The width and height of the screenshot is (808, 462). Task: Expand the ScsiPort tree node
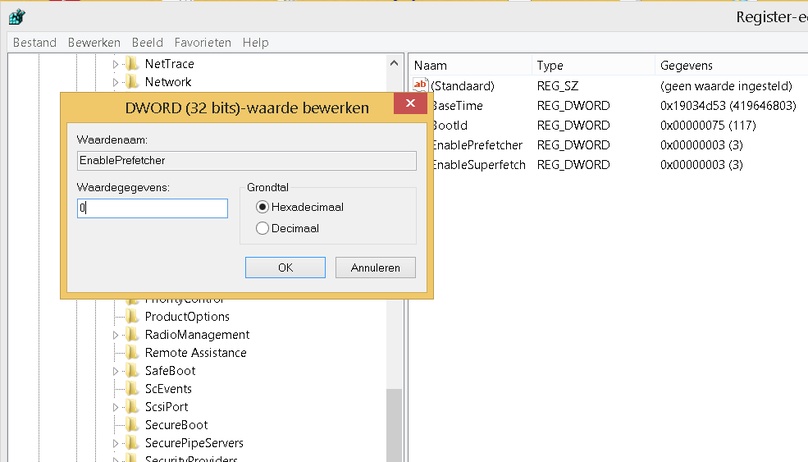(115, 407)
